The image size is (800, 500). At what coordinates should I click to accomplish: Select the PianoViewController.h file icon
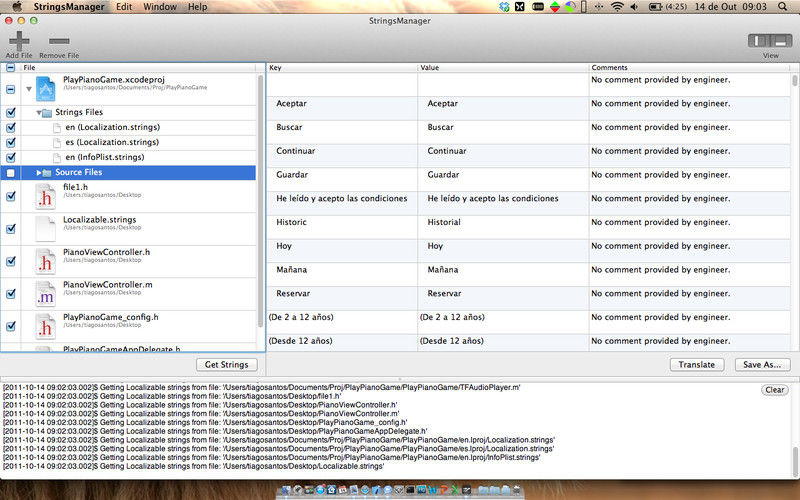(45, 261)
